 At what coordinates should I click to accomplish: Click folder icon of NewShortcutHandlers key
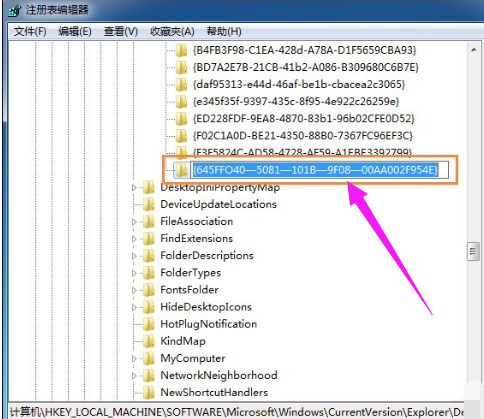148,392
